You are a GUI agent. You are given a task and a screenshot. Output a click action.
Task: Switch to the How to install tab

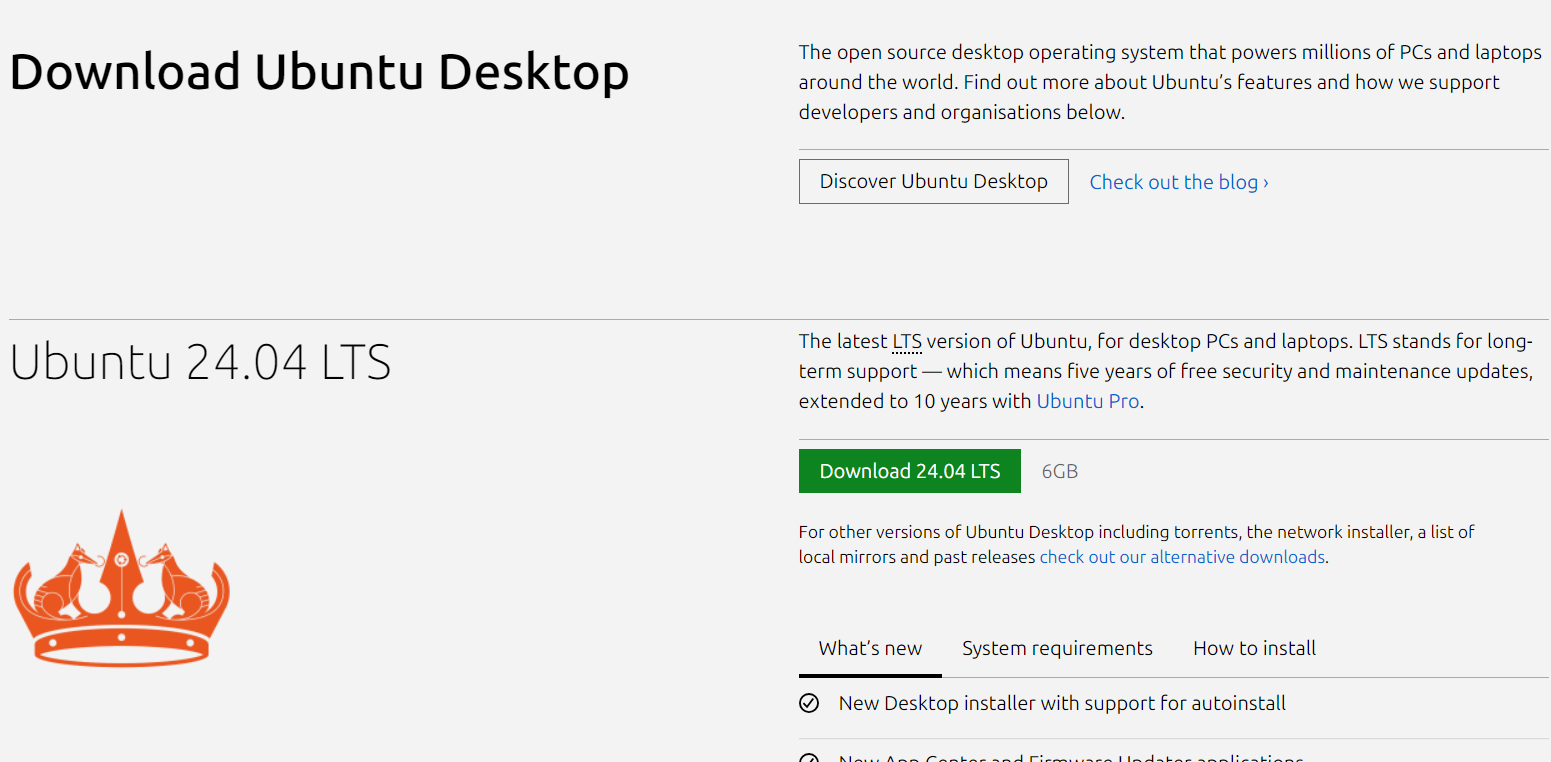[1254, 648]
